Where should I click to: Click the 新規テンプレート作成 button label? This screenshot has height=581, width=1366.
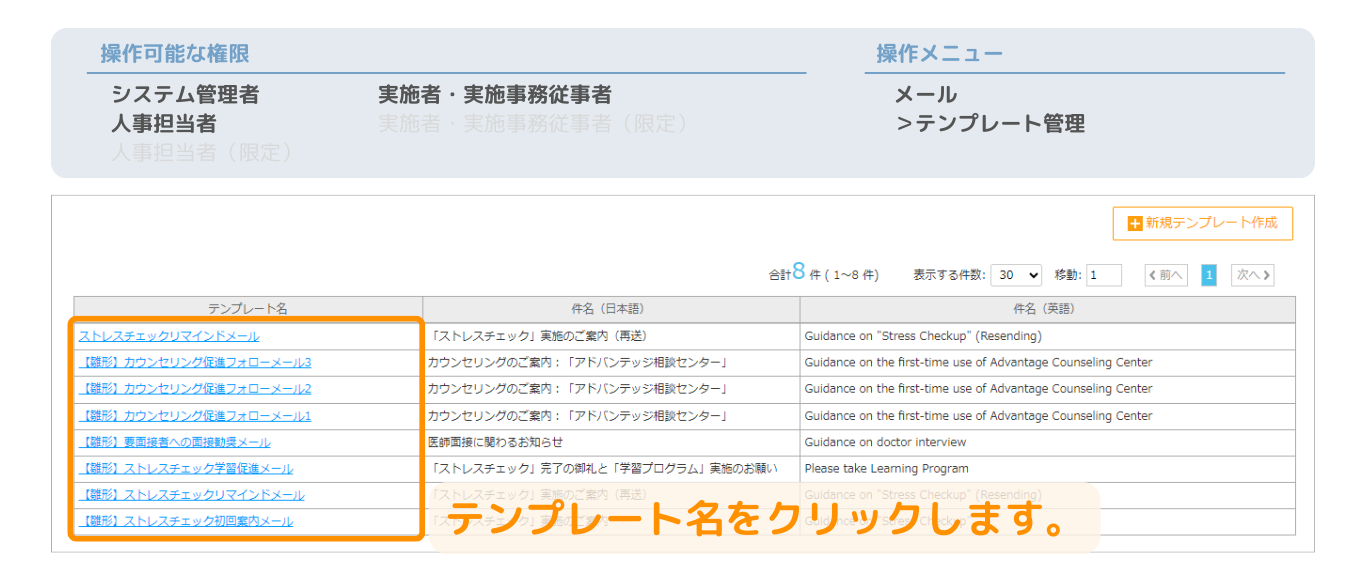pyautogui.click(x=1211, y=223)
